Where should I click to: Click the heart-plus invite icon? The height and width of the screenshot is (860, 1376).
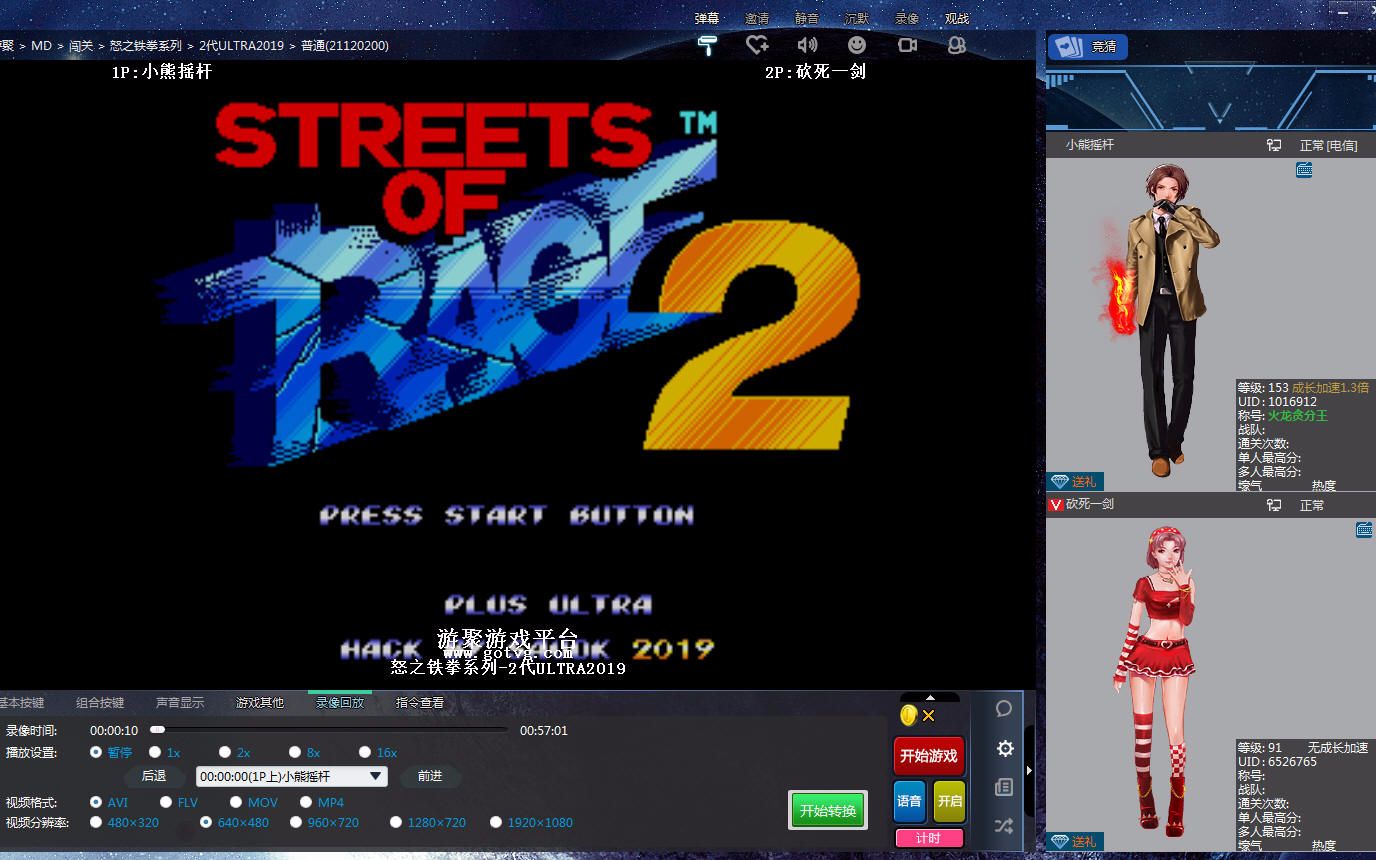757,45
